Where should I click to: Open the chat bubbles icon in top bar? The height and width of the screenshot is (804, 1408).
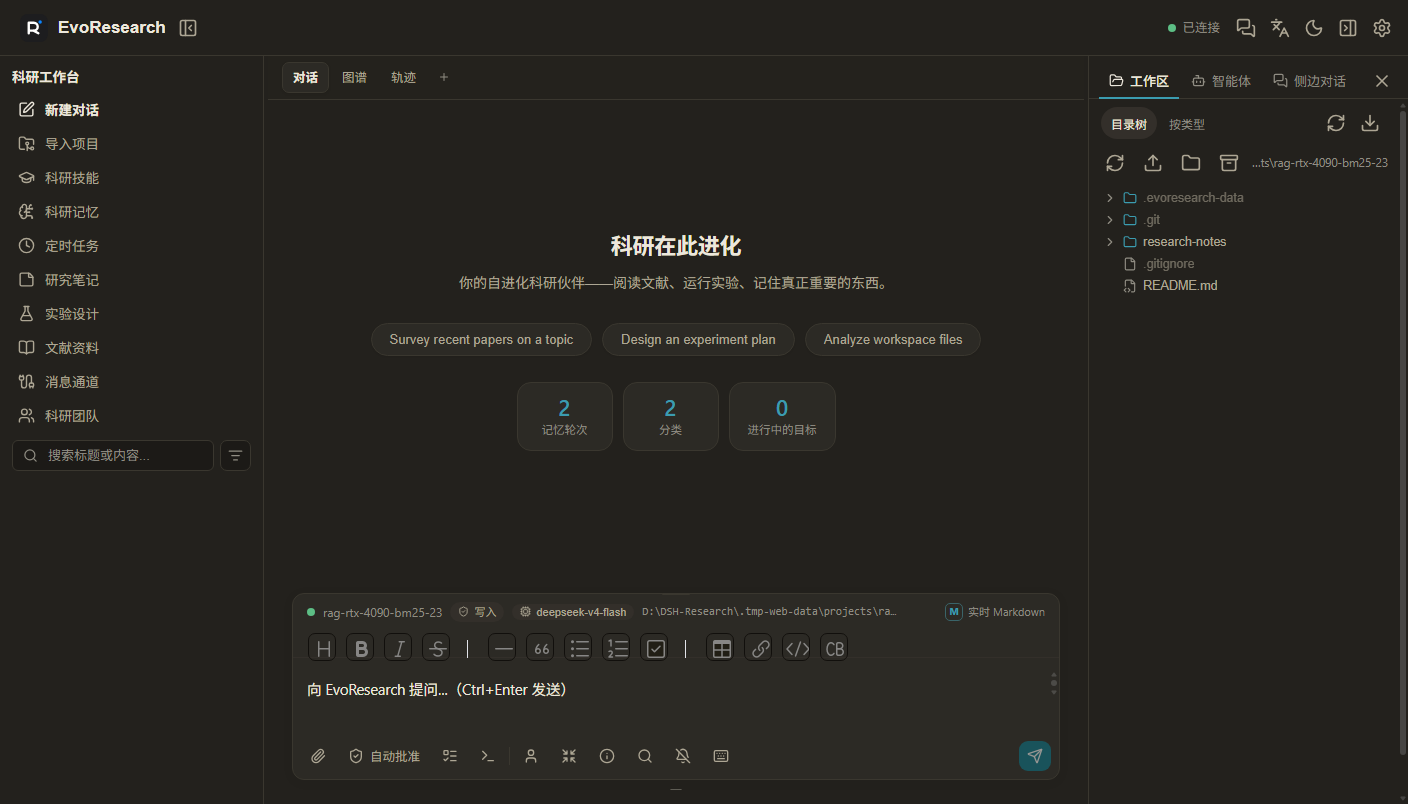tap(1246, 28)
